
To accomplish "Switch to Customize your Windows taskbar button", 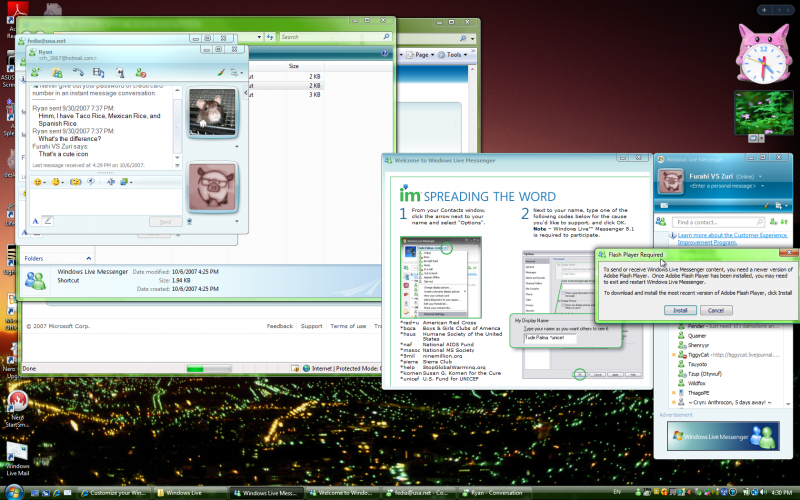I will pos(114,493).
